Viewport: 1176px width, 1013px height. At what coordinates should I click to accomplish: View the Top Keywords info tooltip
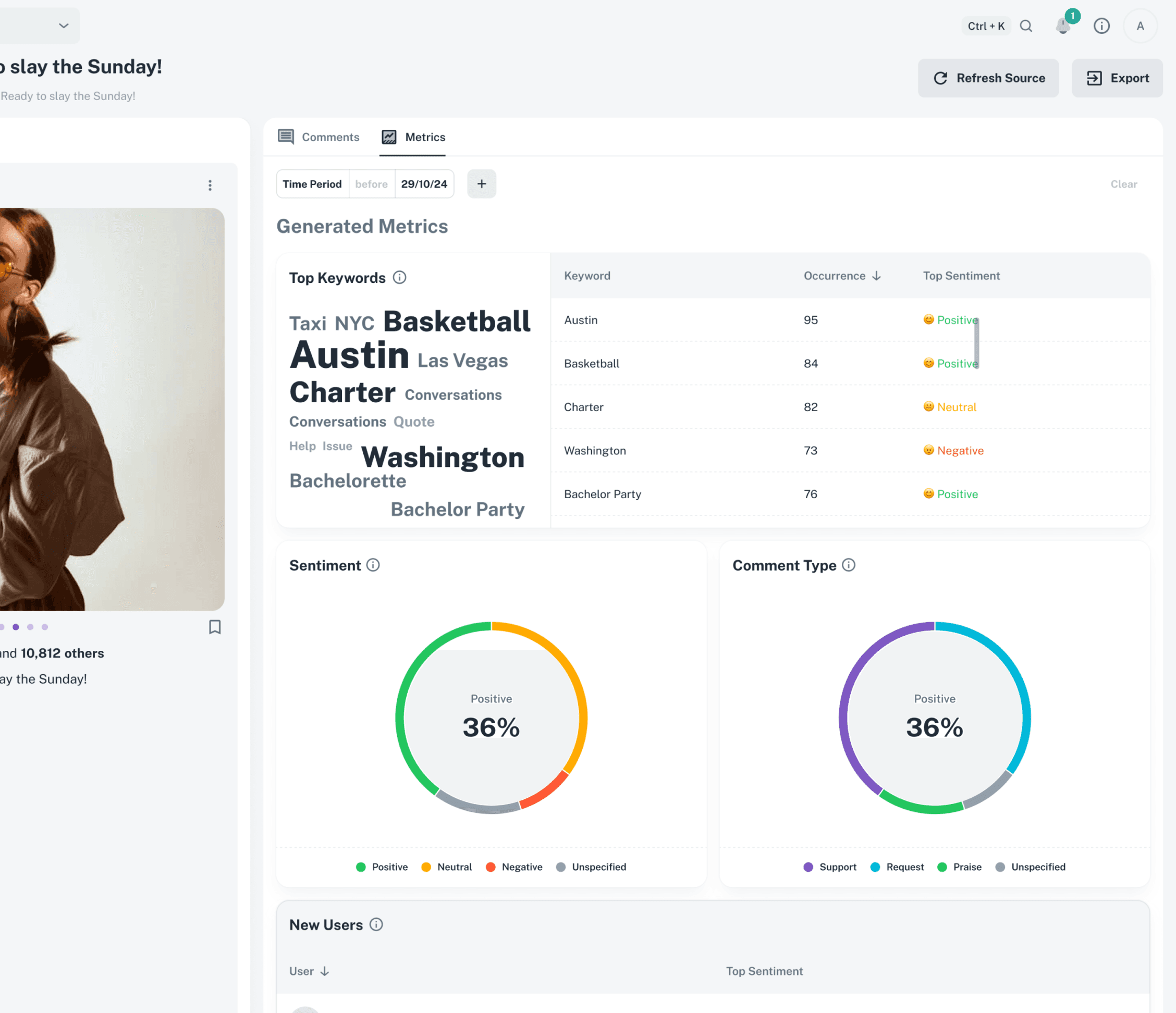400,278
